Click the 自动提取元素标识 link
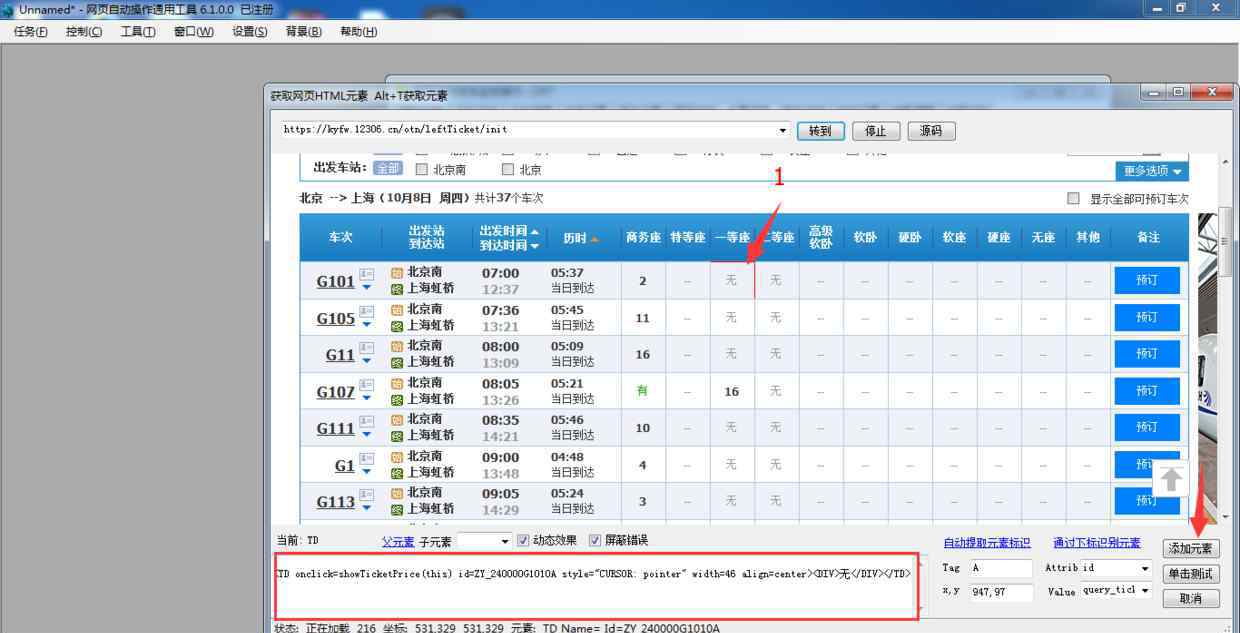Viewport: 1240px width, 633px height. pos(987,543)
